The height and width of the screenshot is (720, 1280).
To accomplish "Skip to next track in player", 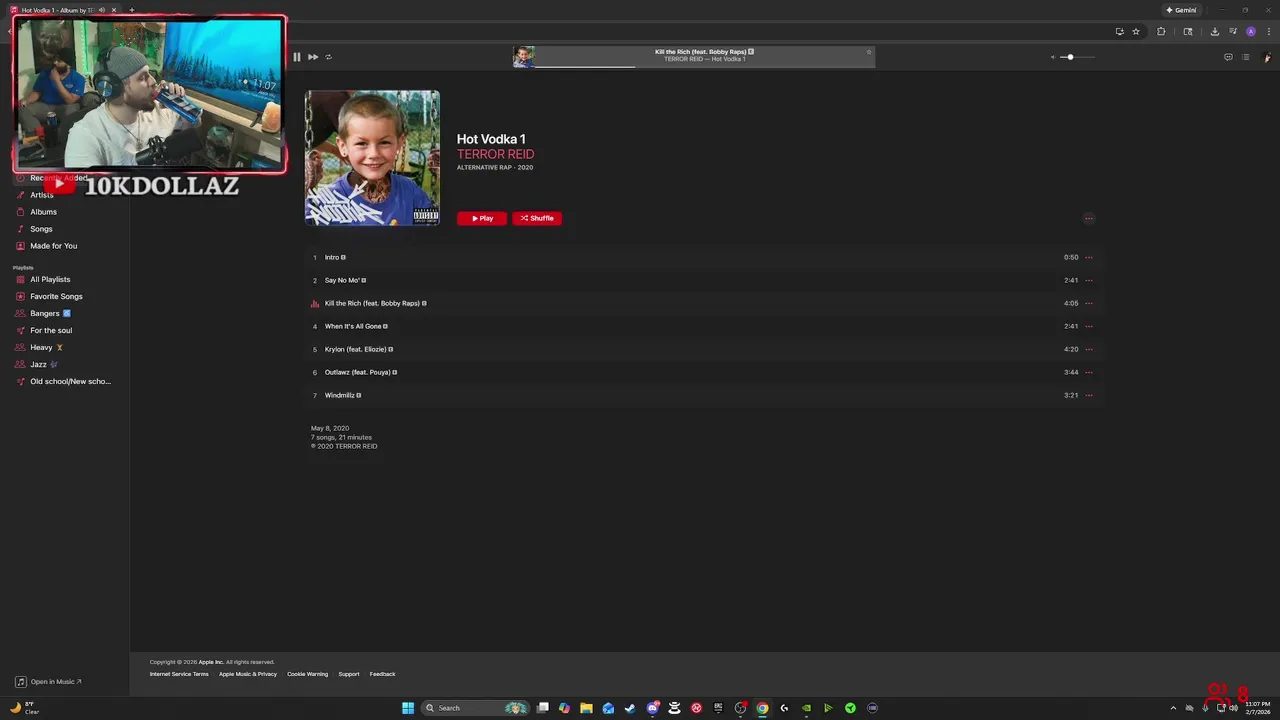I will pyautogui.click(x=313, y=57).
